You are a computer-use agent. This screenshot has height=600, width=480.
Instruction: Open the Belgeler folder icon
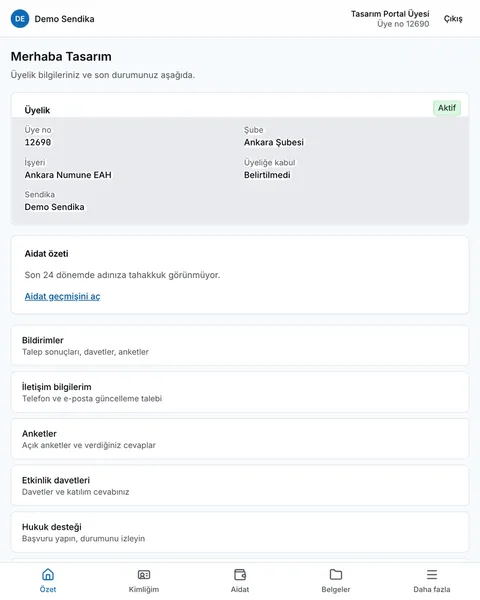tap(336, 574)
